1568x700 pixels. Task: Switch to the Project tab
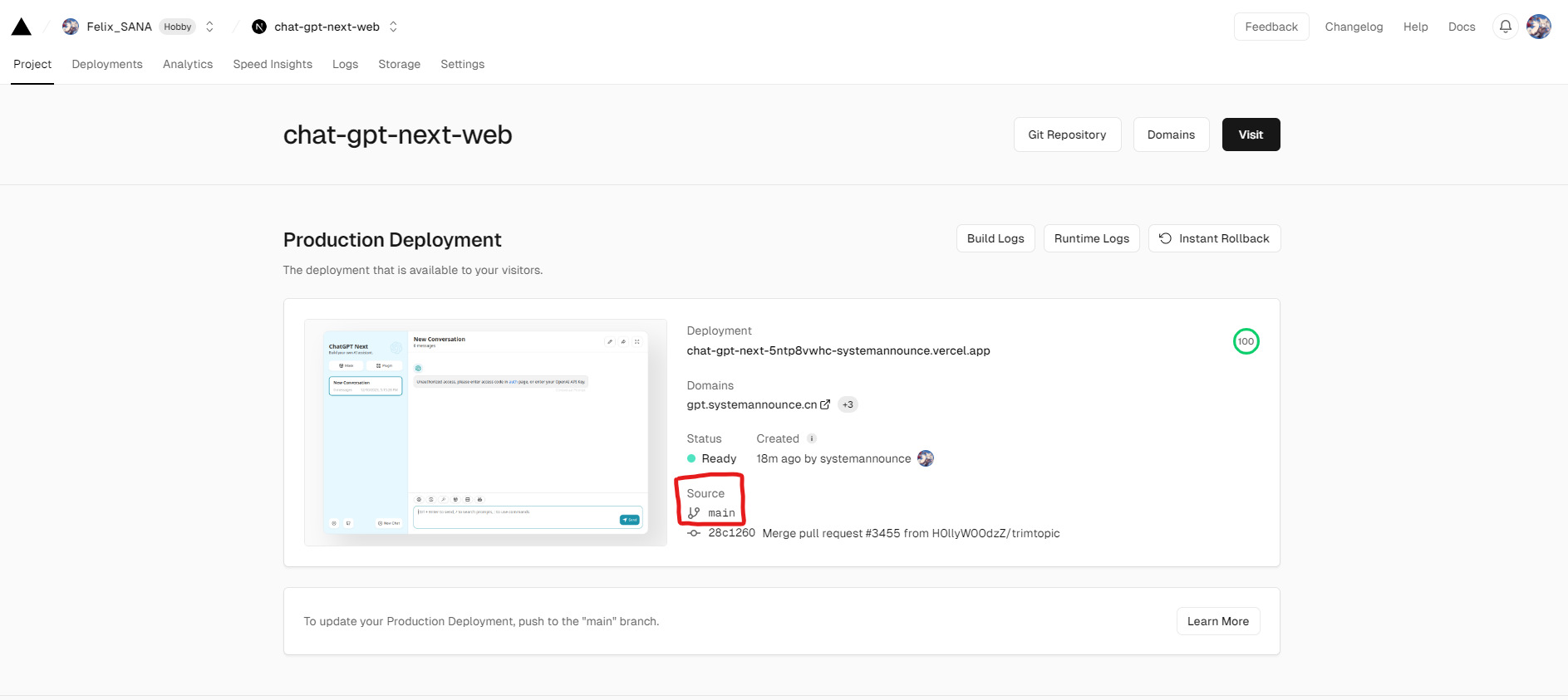click(32, 64)
